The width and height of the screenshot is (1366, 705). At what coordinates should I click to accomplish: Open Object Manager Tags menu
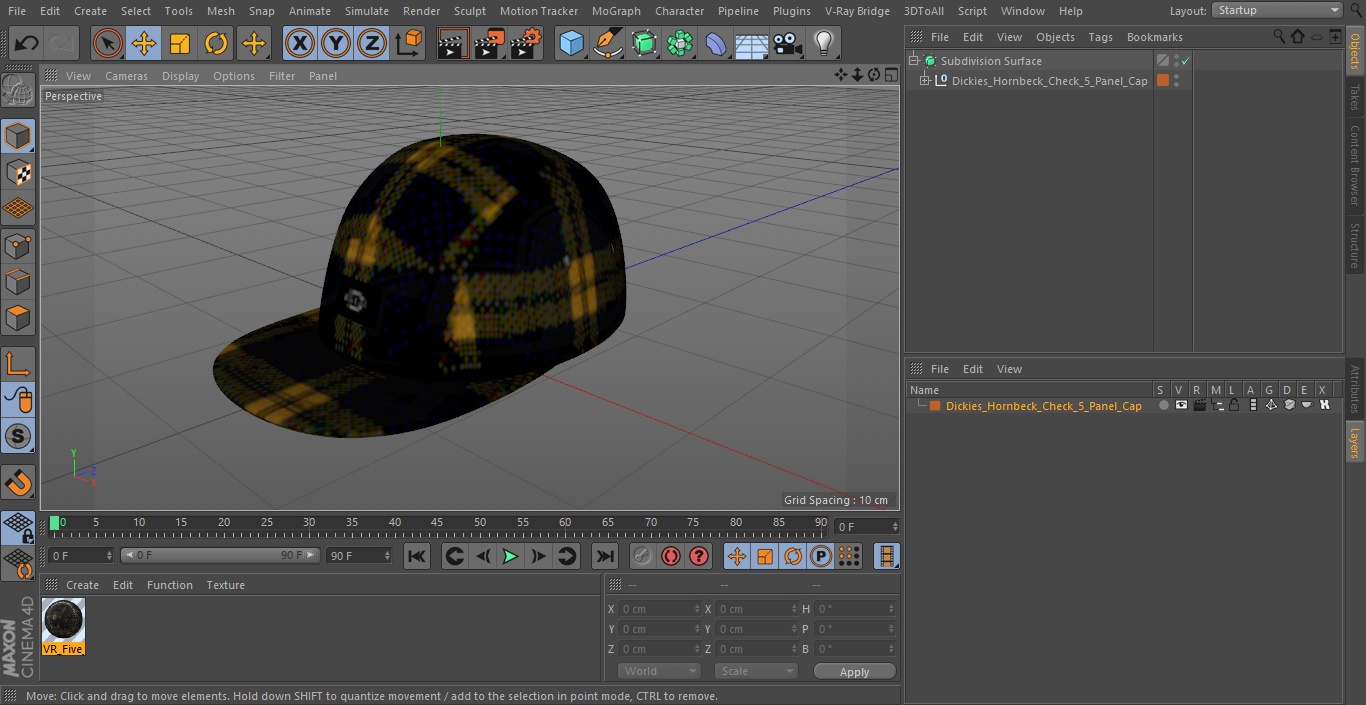1100,37
